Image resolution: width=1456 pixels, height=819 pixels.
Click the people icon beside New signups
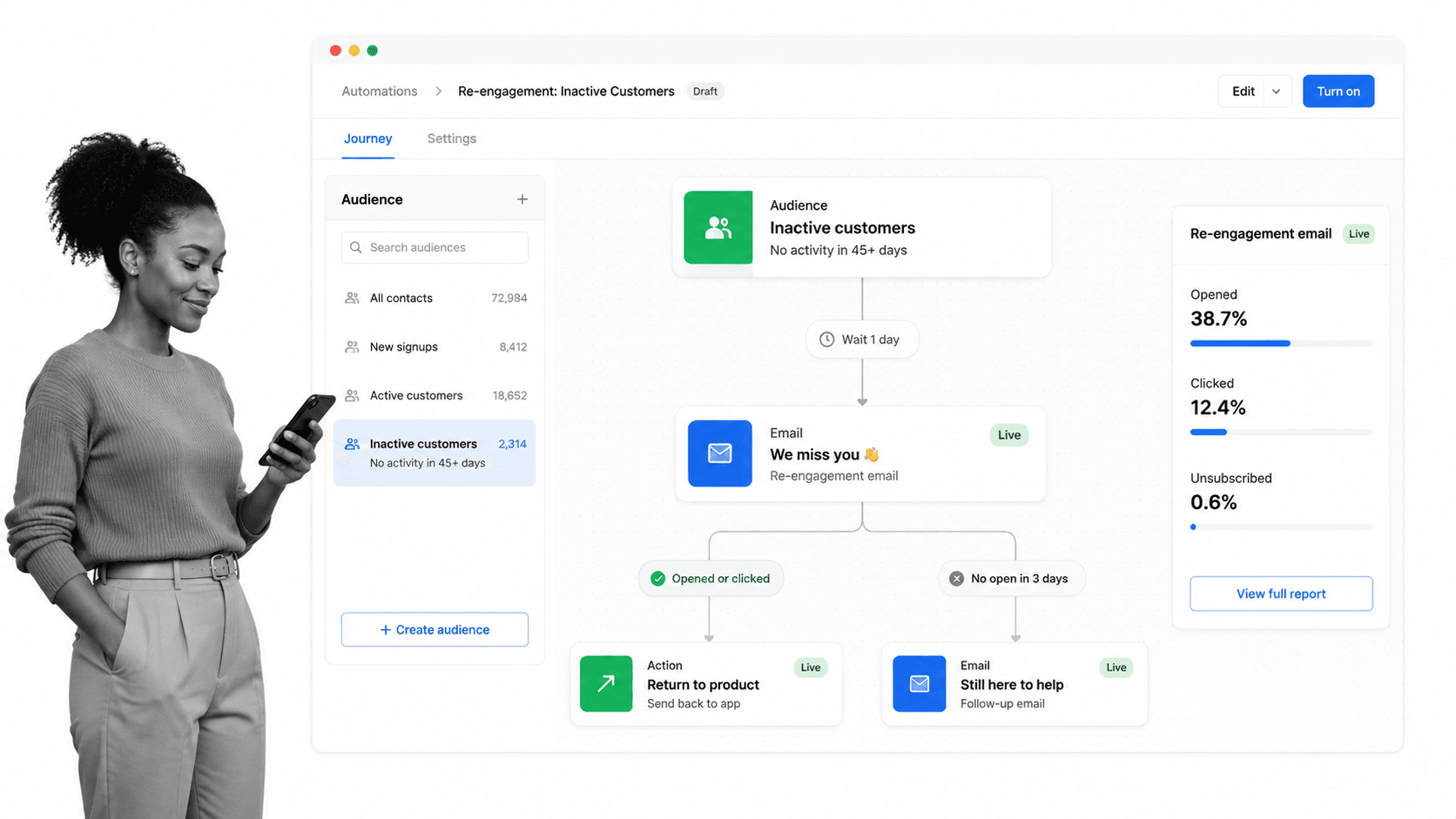[352, 346]
